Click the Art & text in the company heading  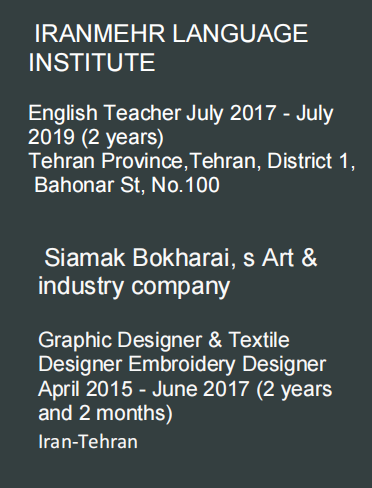[x=289, y=258]
